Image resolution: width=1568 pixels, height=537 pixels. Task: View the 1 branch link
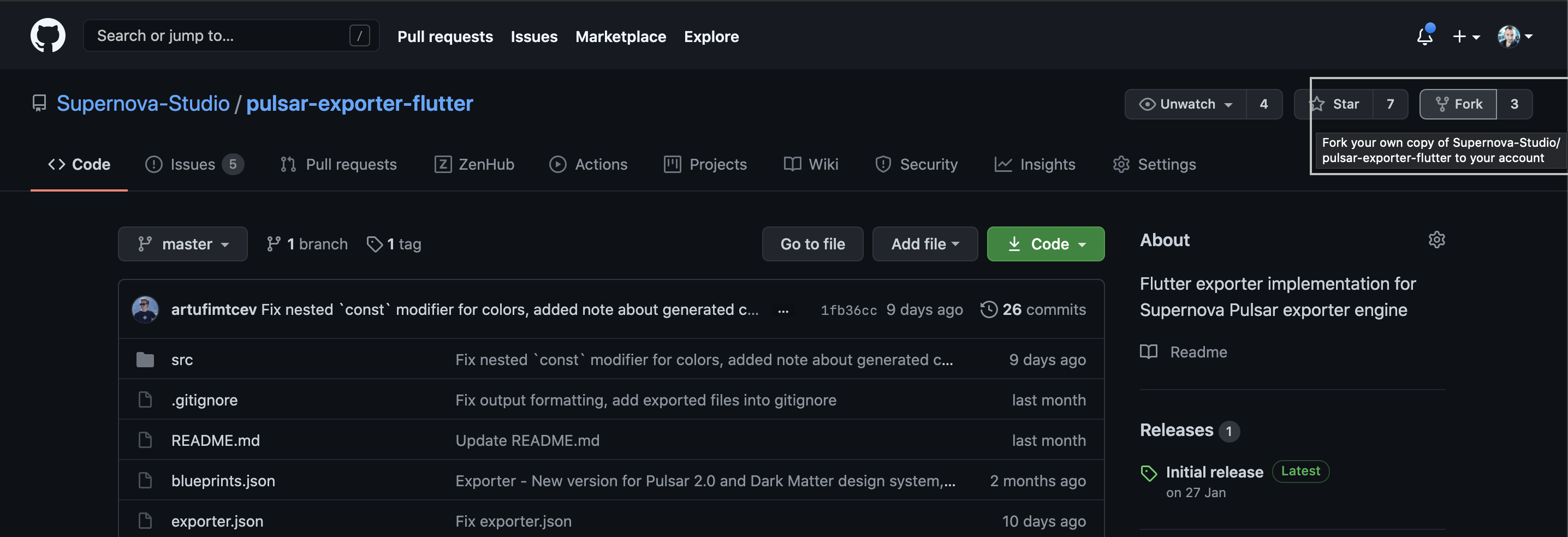(x=307, y=244)
